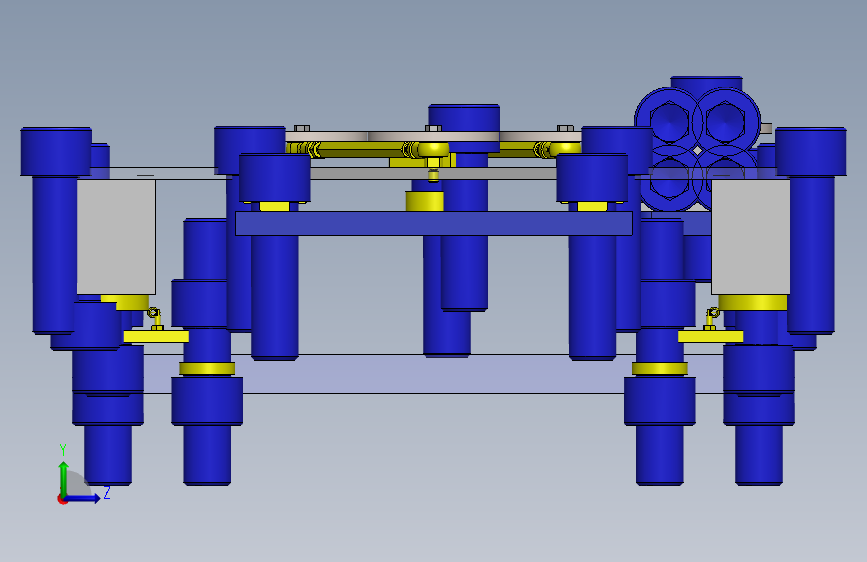
Task: Select the long horizontal blue bar in the center
Action: click(x=434, y=223)
